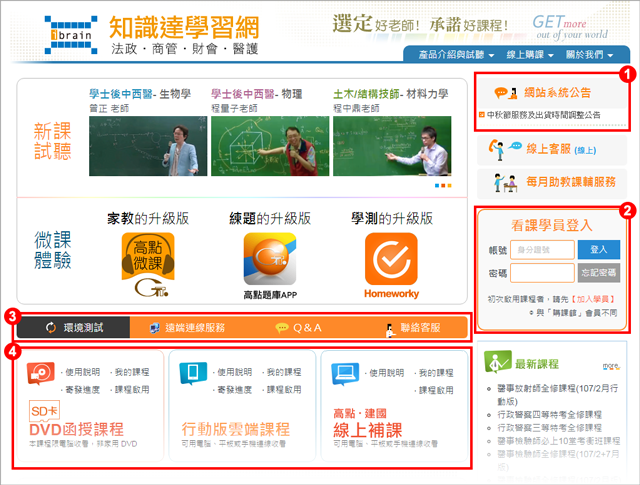640x485 pixels.
Task: Click the more link beside 最新課程
Action: click(612, 367)
